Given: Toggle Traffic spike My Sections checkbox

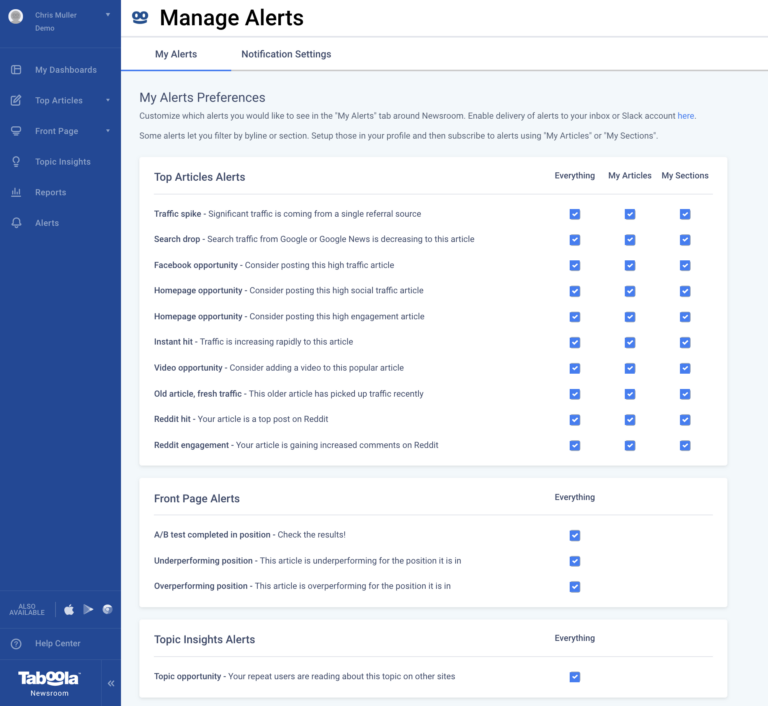Looking at the screenshot, I should point(685,214).
